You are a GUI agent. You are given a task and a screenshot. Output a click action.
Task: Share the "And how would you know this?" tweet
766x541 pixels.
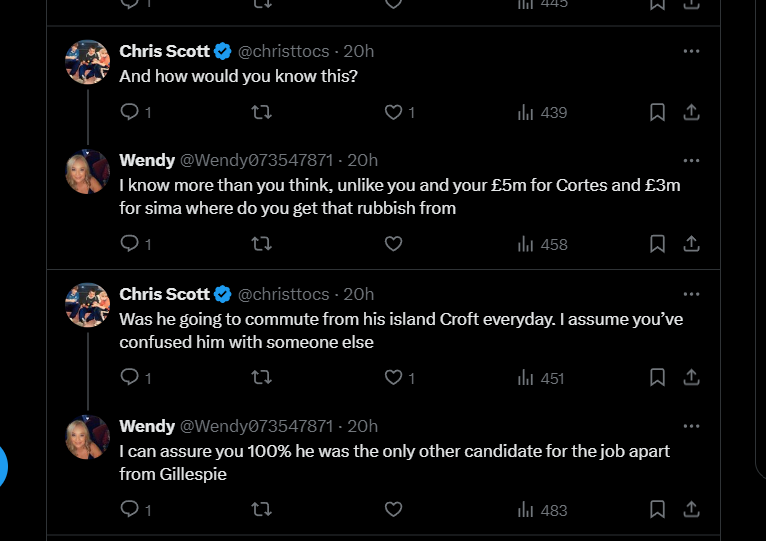point(691,112)
